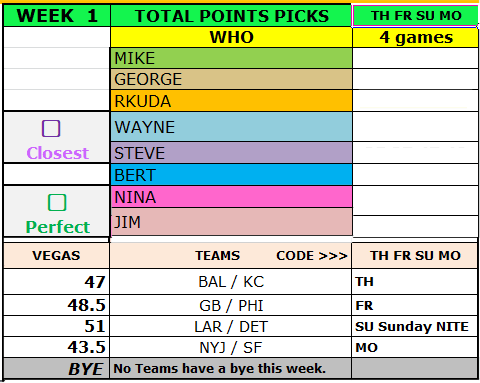Click the empty picks cell beside MIKE
This screenshot has width=480, height=383.
pos(415,58)
